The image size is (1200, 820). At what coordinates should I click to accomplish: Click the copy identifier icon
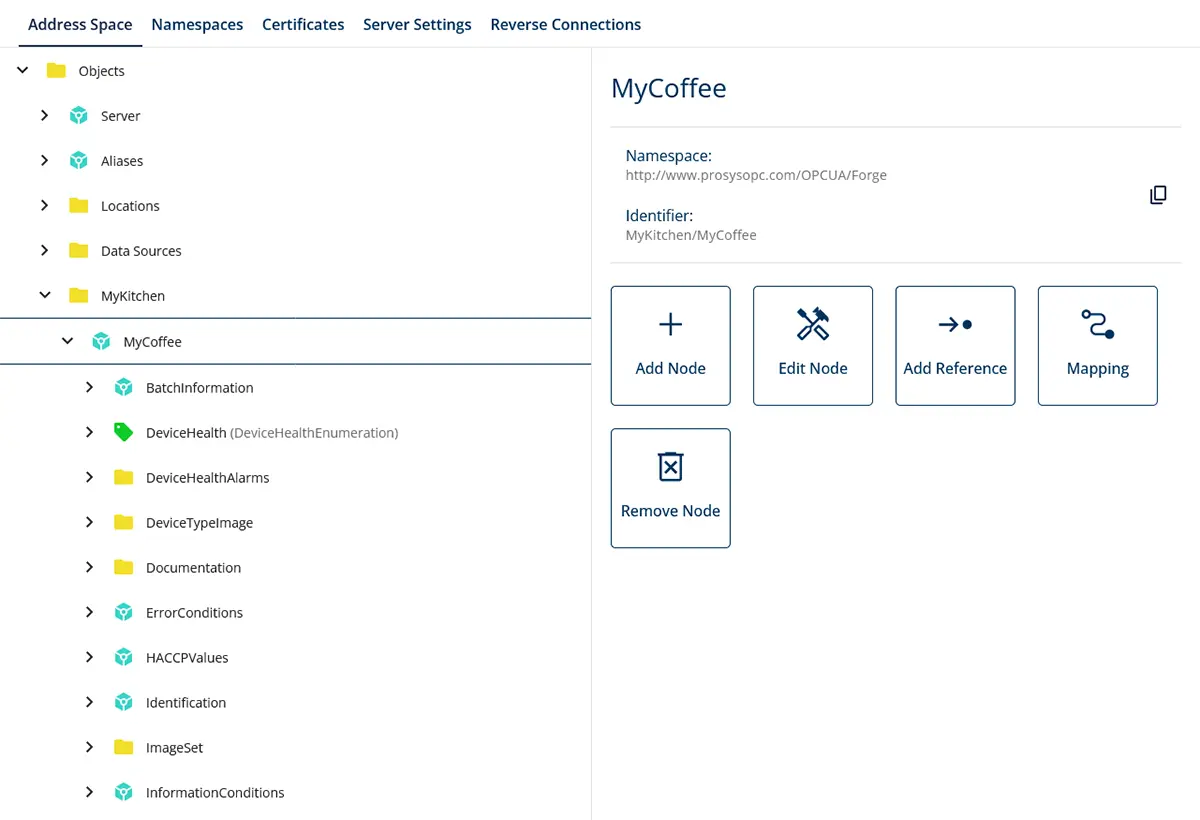point(1158,195)
